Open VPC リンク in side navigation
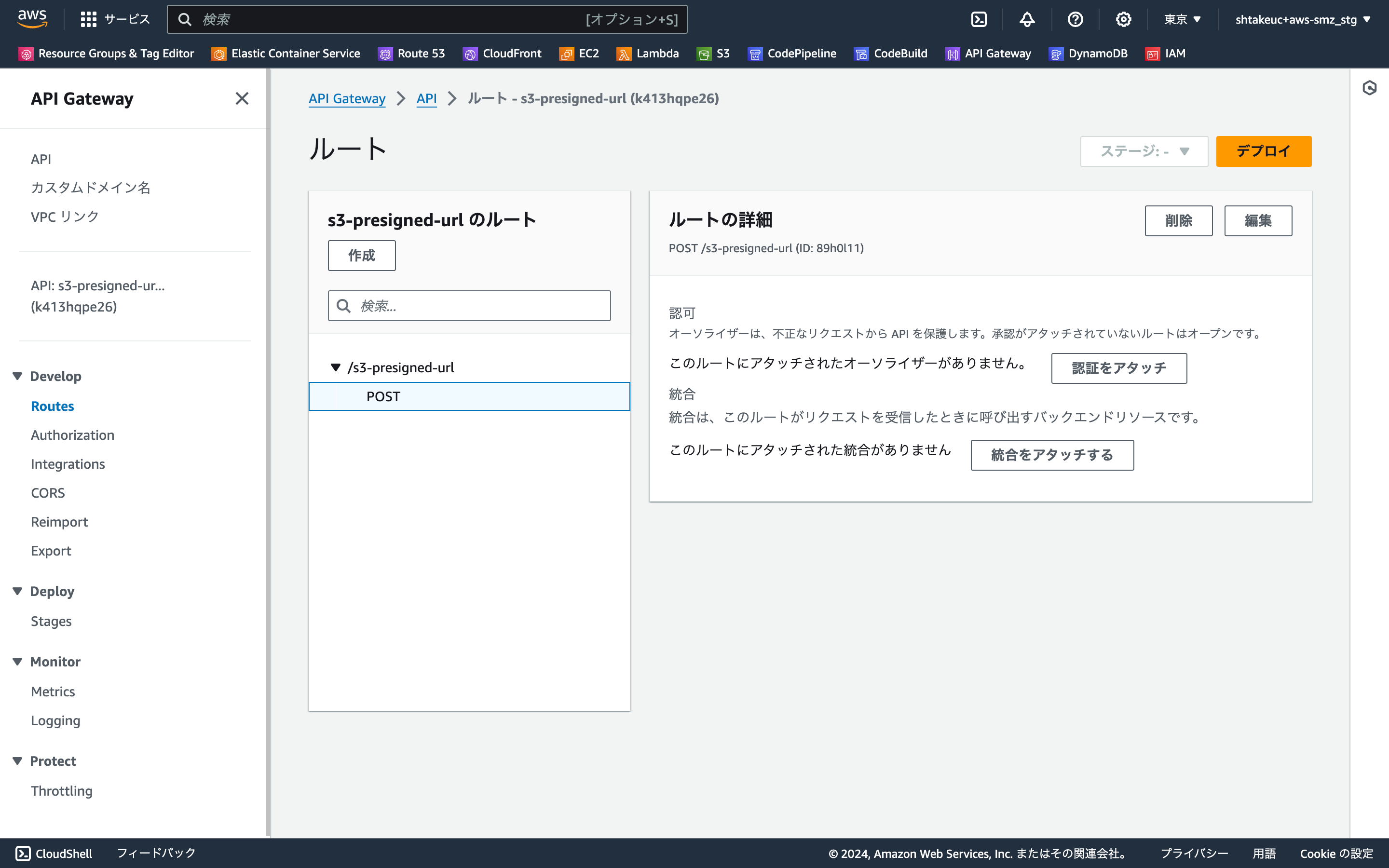The image size is (1389, 868). tap(65, 217)
